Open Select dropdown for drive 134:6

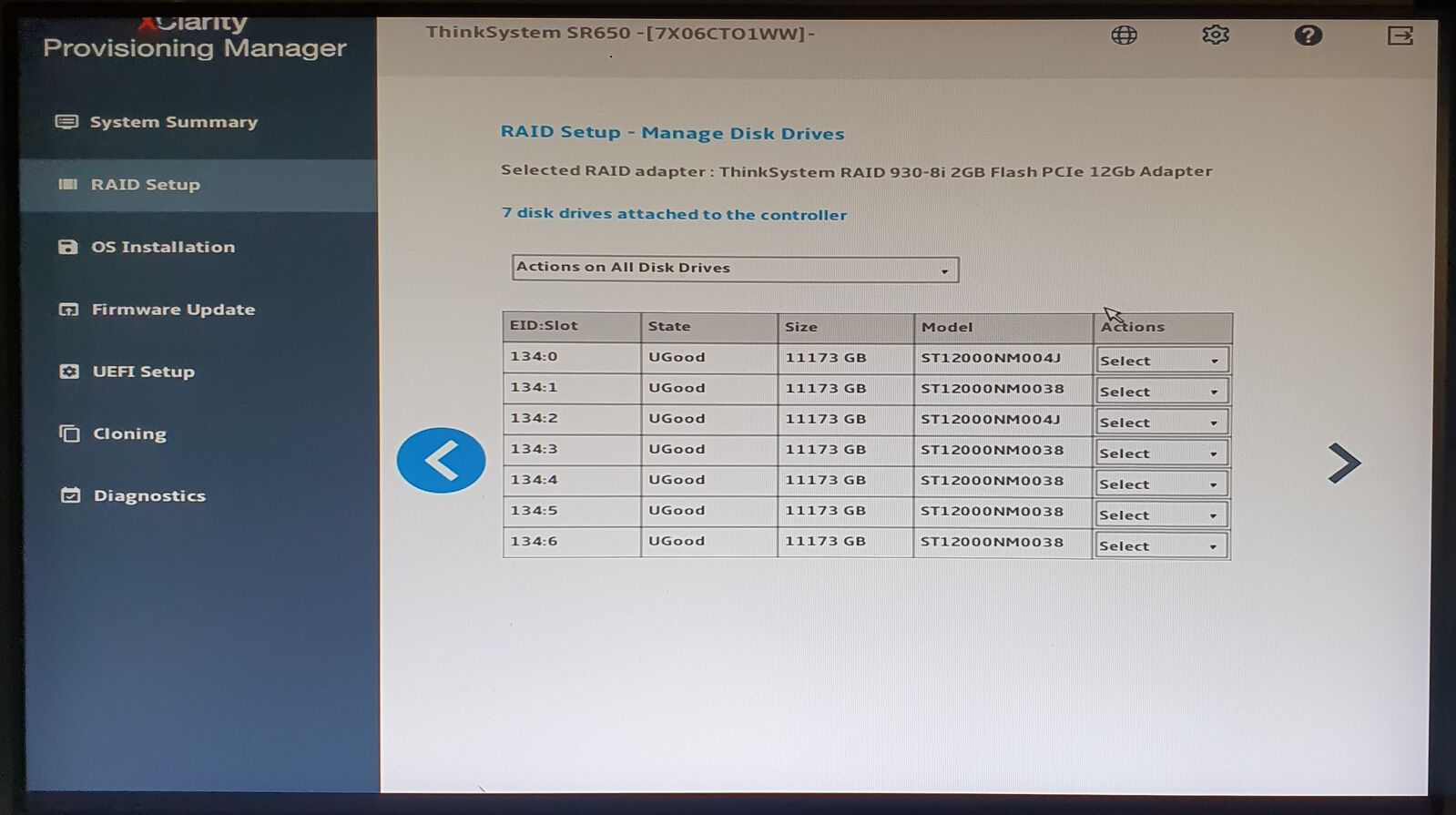pos(1162,546)
